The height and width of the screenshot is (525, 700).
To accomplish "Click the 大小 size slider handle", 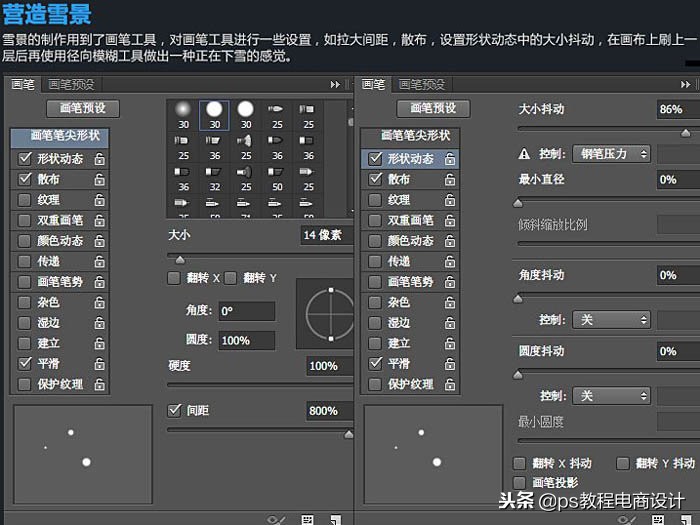I will tap(180, 260).
